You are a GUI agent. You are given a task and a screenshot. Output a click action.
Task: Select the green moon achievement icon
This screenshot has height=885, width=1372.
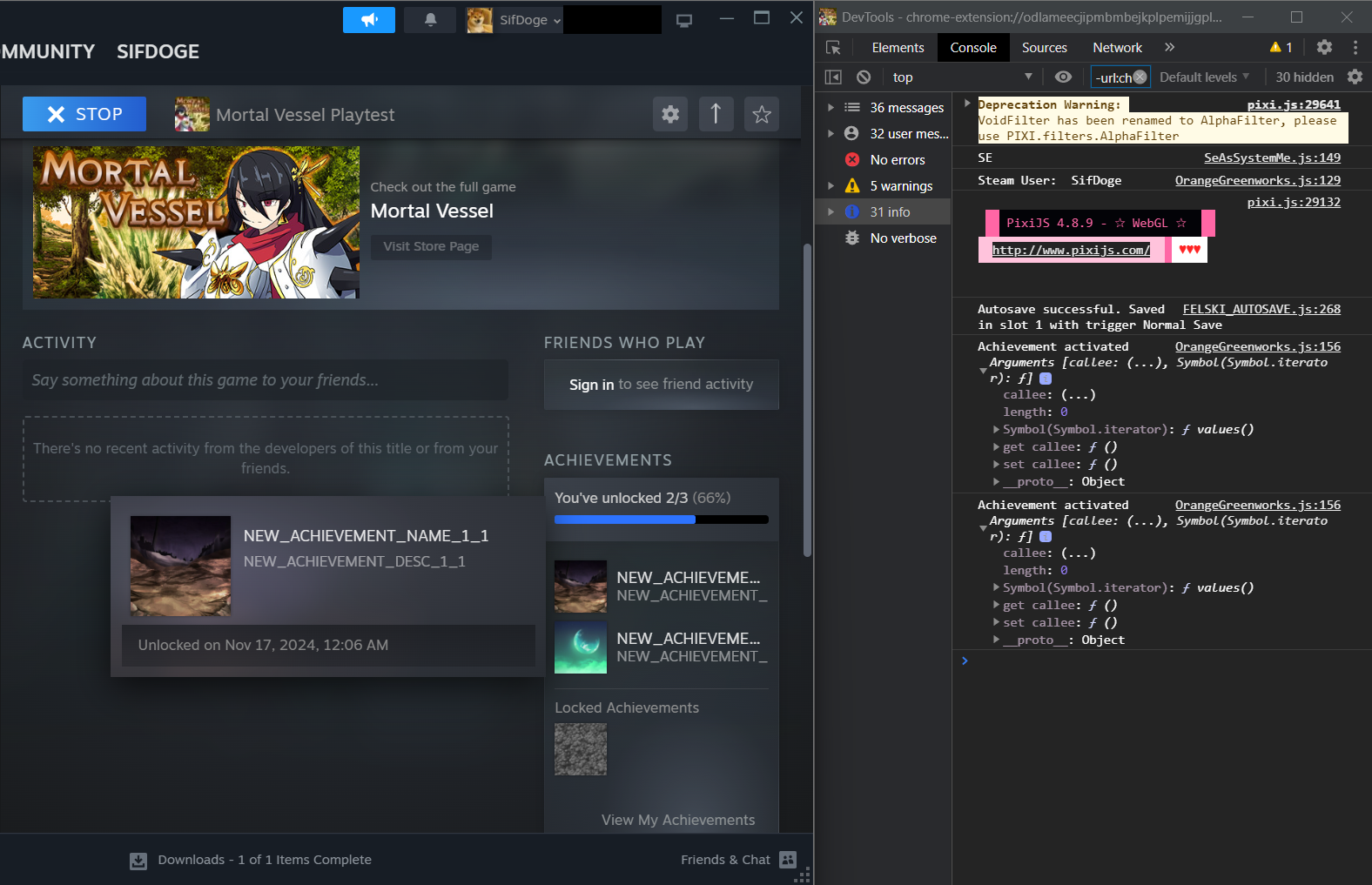[x=581, y=647]
